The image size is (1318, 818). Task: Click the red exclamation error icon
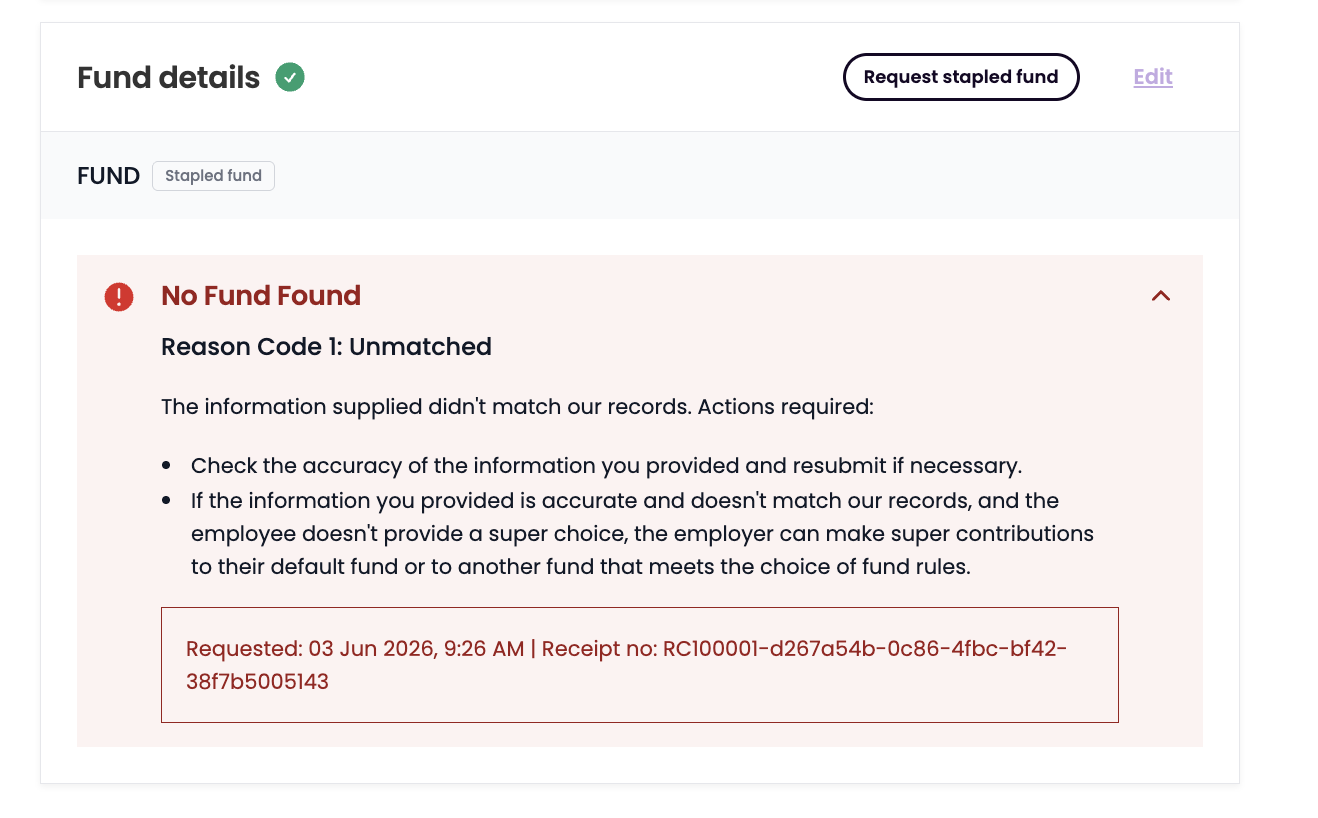(119, 297)
